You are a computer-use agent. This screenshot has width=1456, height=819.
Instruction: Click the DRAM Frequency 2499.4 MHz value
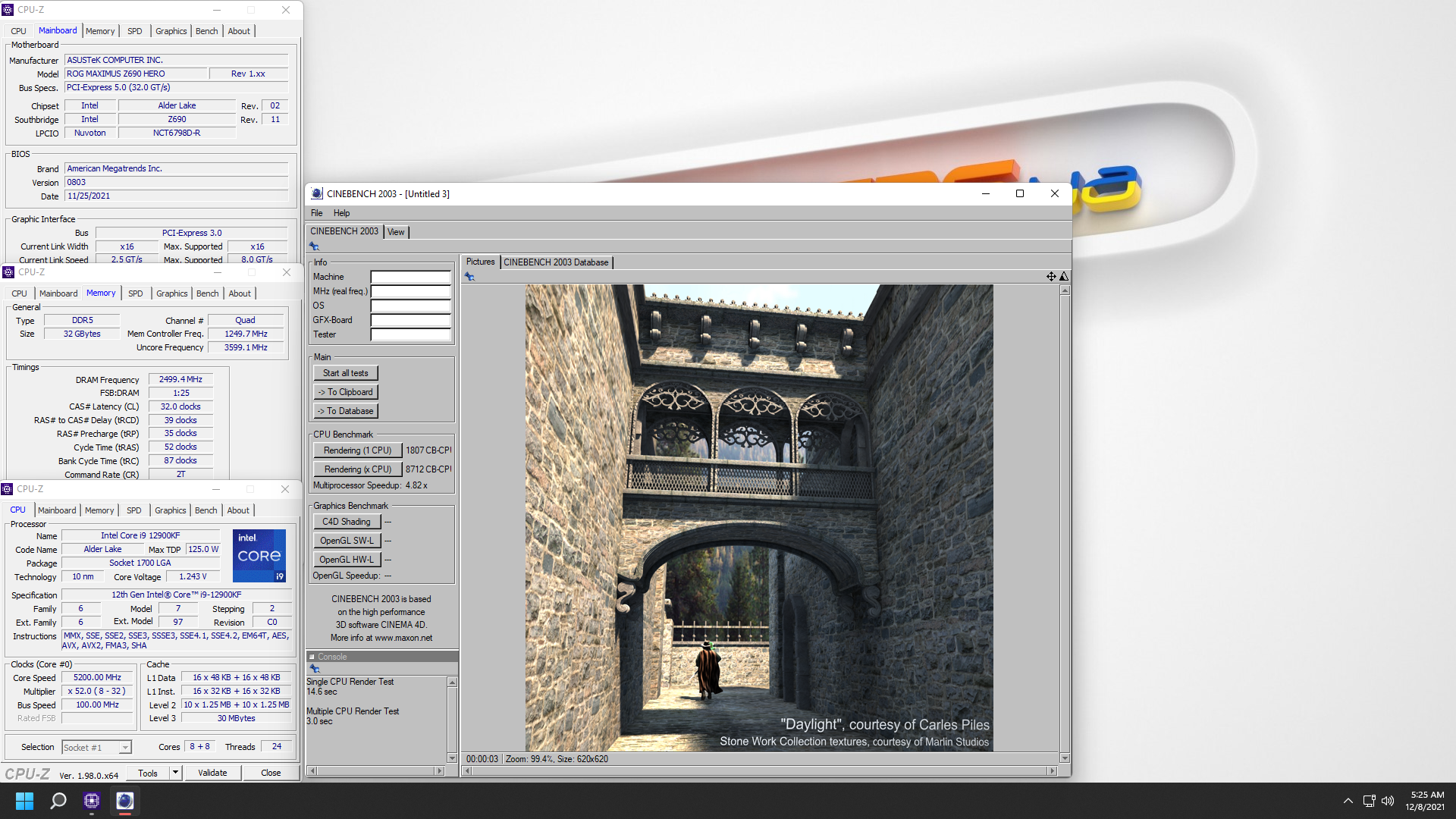tap(180, 380)
